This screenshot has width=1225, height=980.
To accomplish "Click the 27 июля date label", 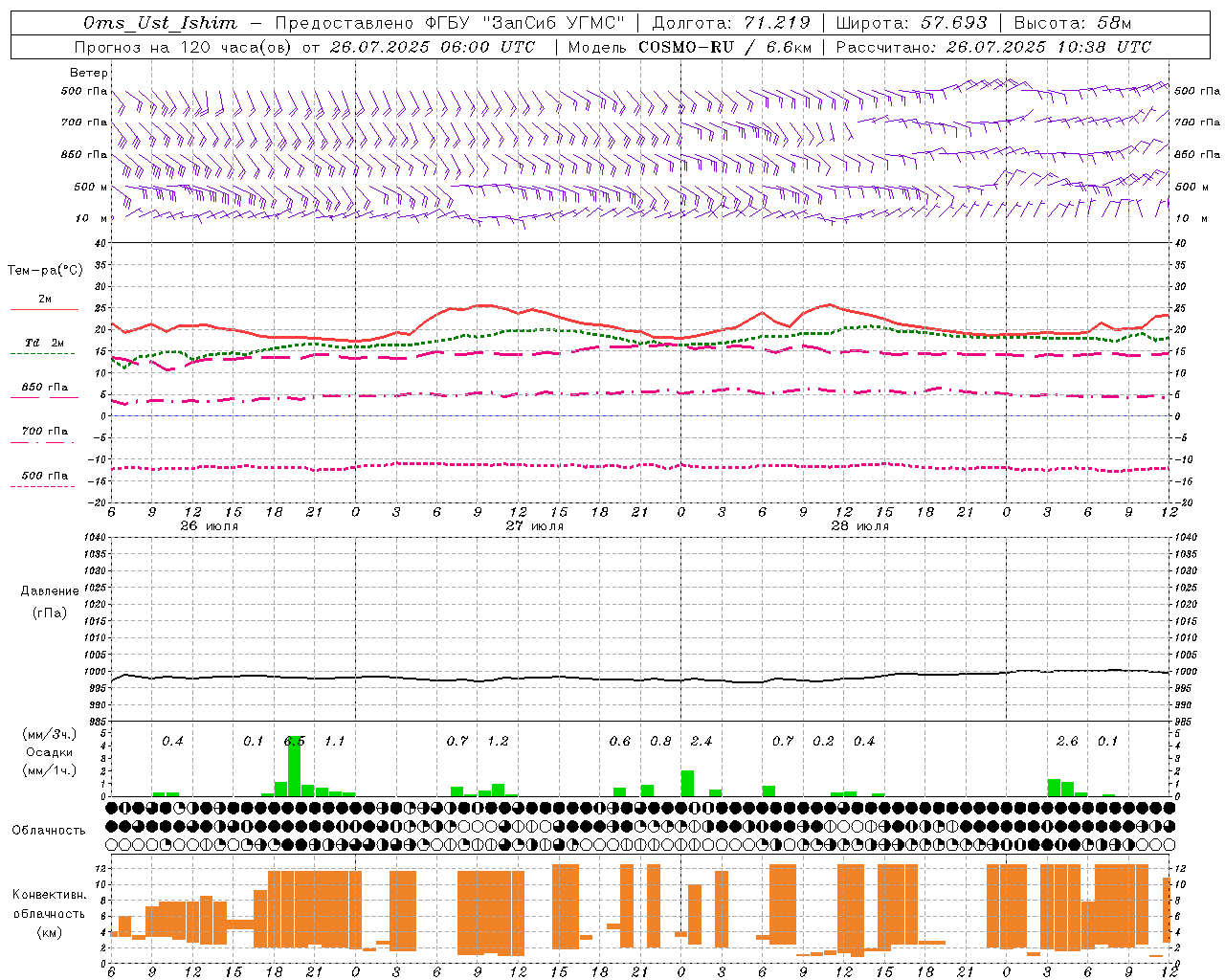I will coord(534,526).
